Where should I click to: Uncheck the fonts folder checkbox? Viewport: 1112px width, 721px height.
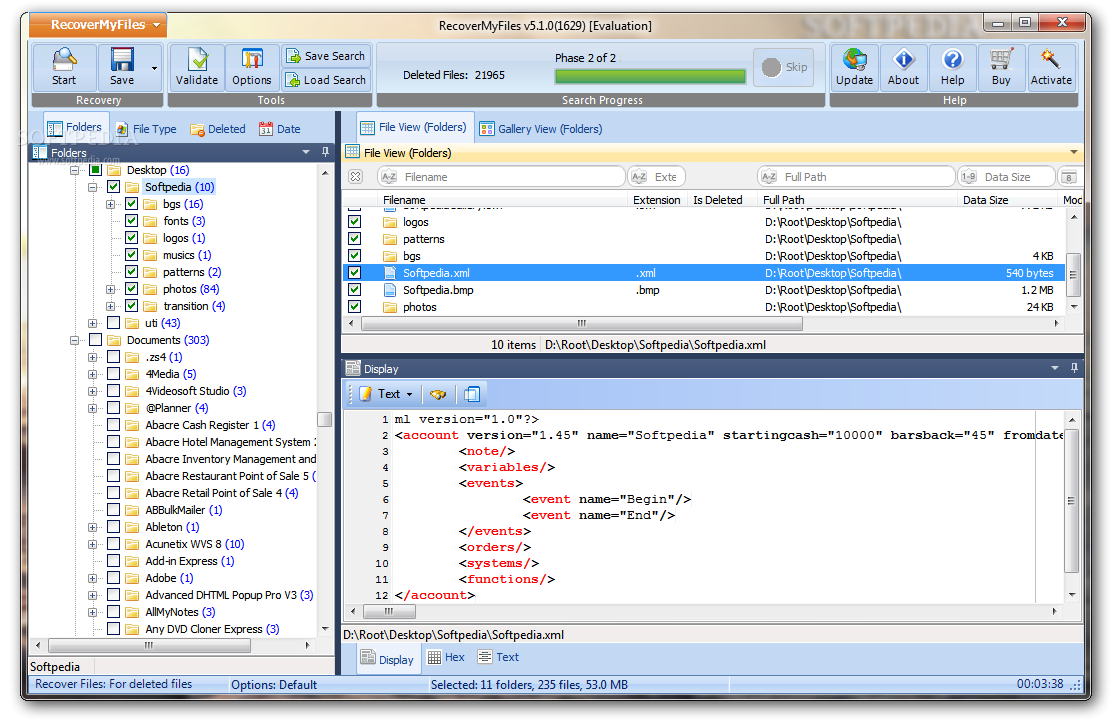pos(131,221)
